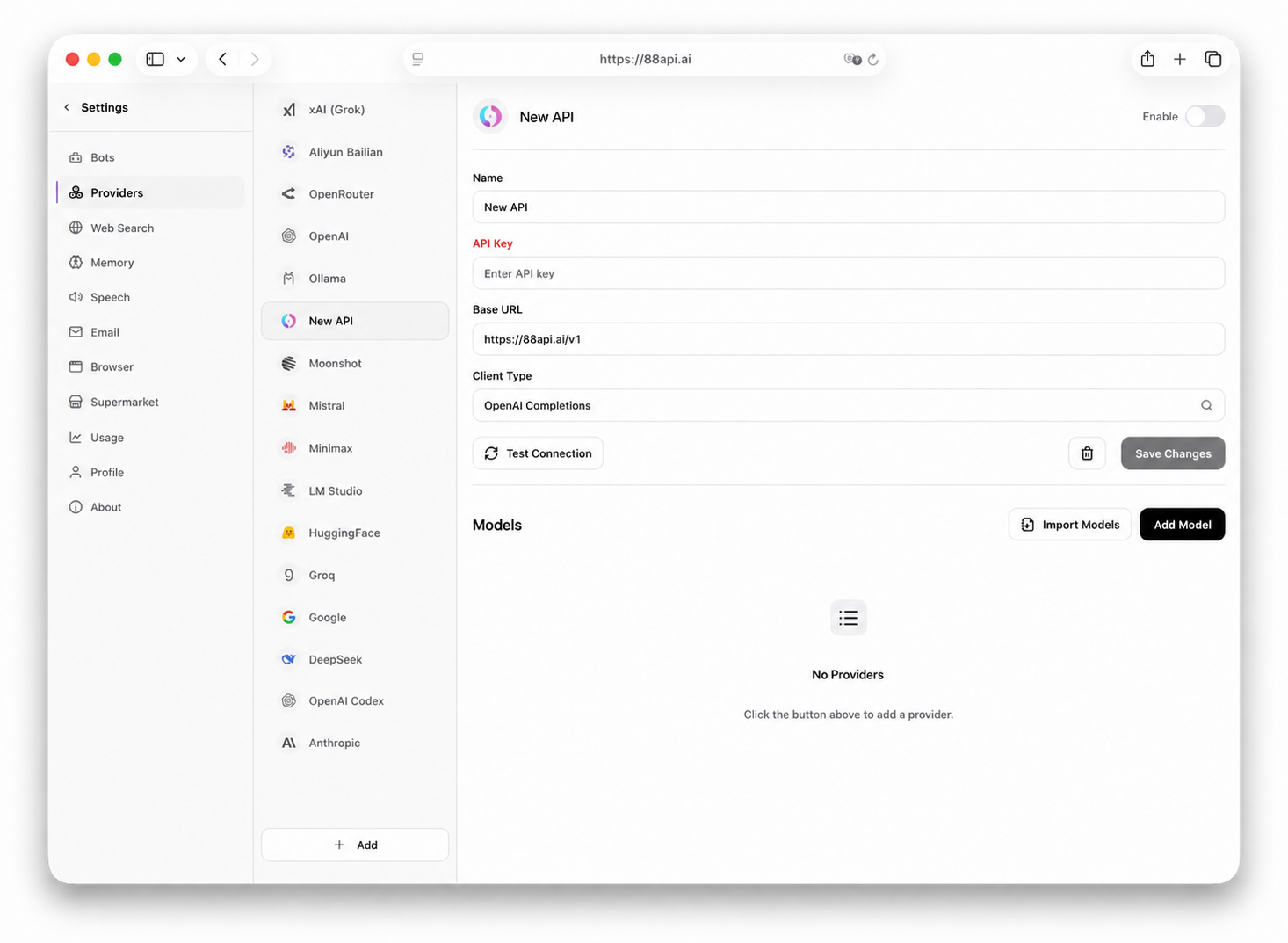Open Web Search settings section

point(150,228)
